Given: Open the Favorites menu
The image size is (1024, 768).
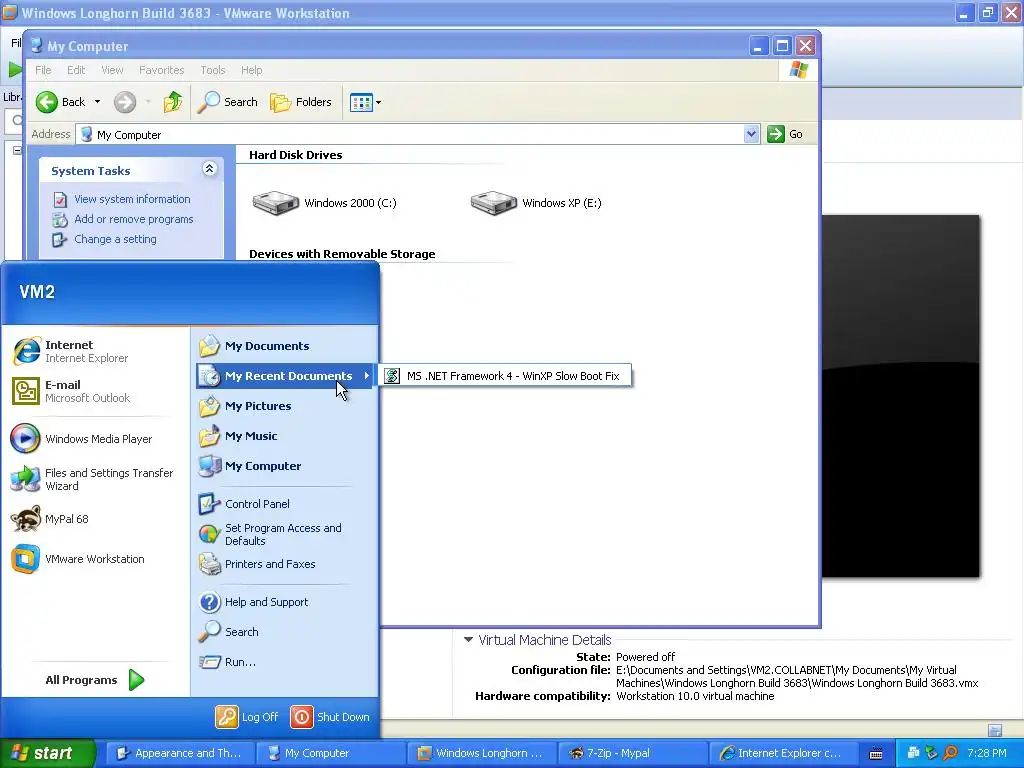Looking at the screenshot, I should [161, 70].
